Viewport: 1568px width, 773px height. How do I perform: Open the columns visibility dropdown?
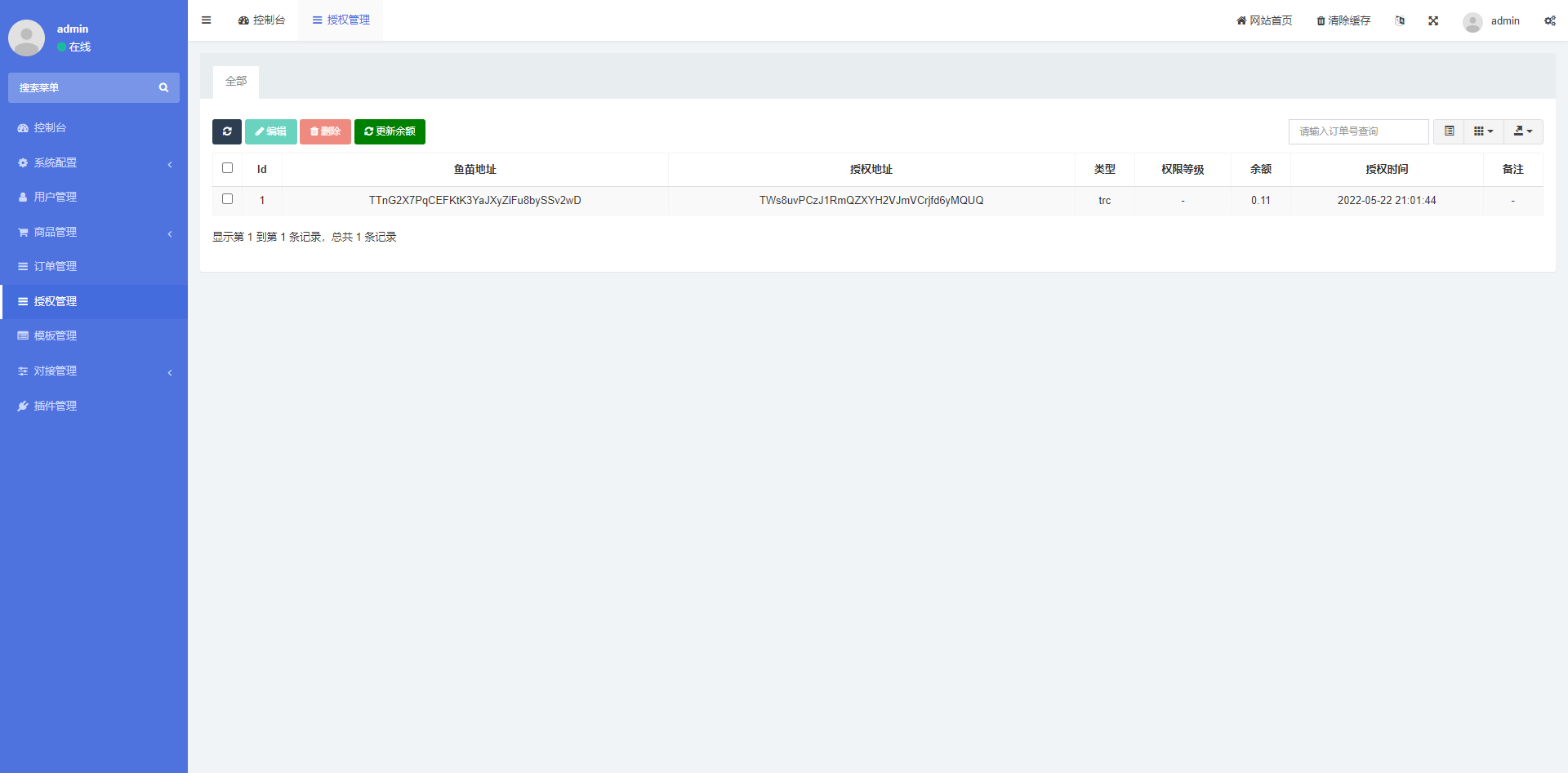[1483, 131]
